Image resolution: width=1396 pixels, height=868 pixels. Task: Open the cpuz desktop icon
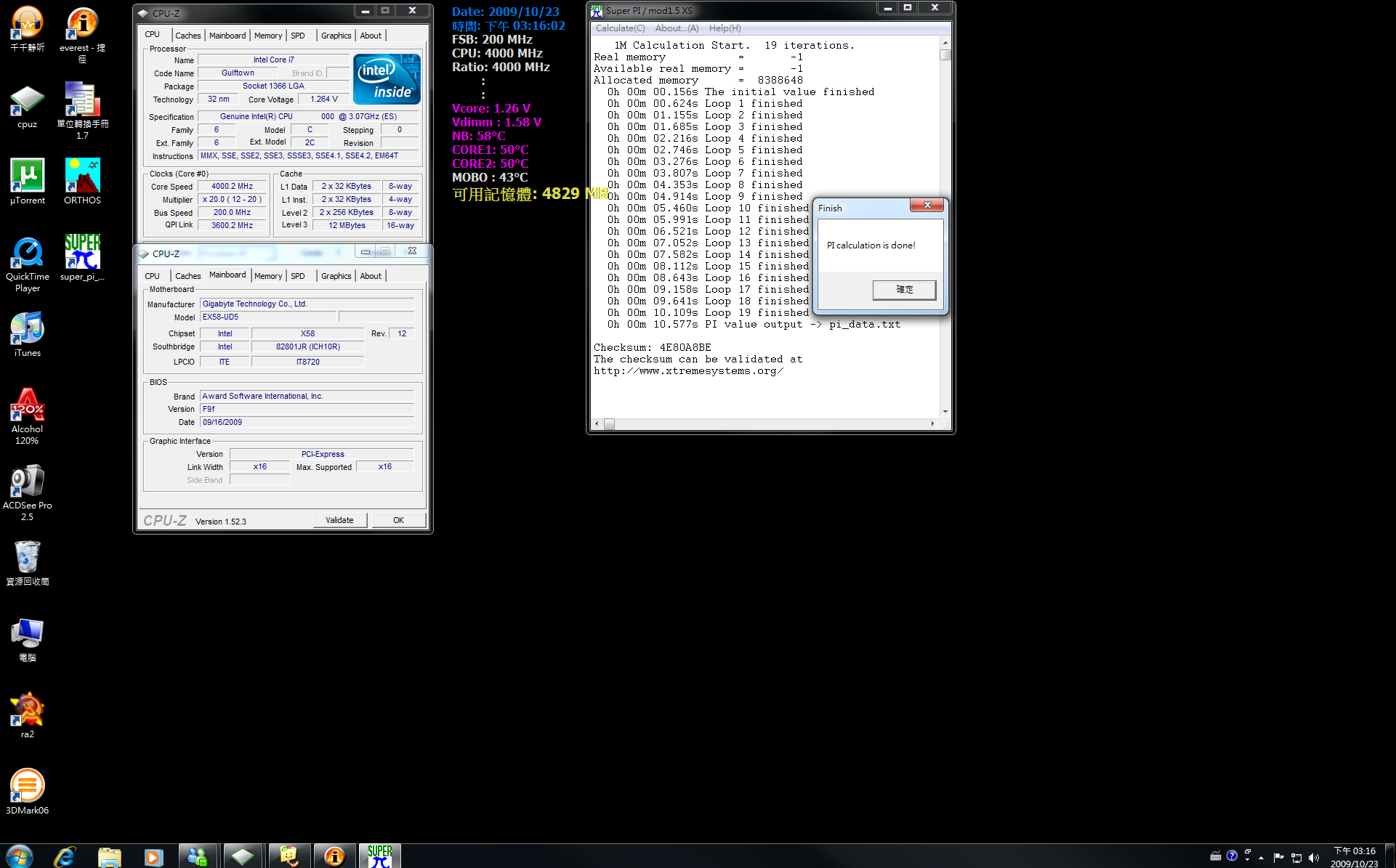click(27, 106)
